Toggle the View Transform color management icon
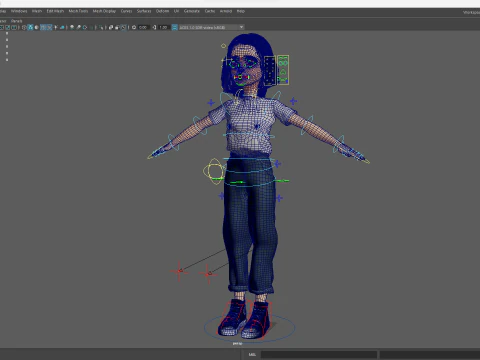 click(174, 27)
